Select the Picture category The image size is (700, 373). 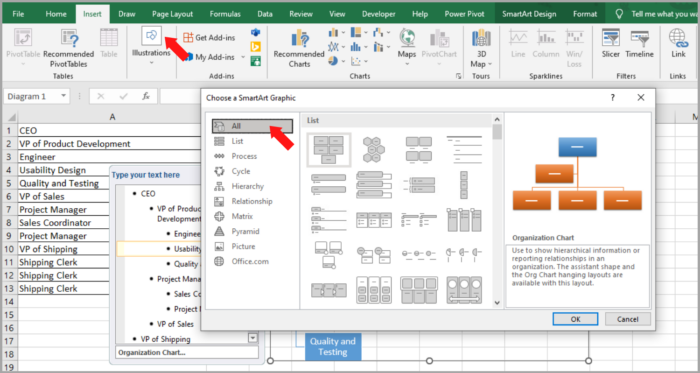[243, 246]
